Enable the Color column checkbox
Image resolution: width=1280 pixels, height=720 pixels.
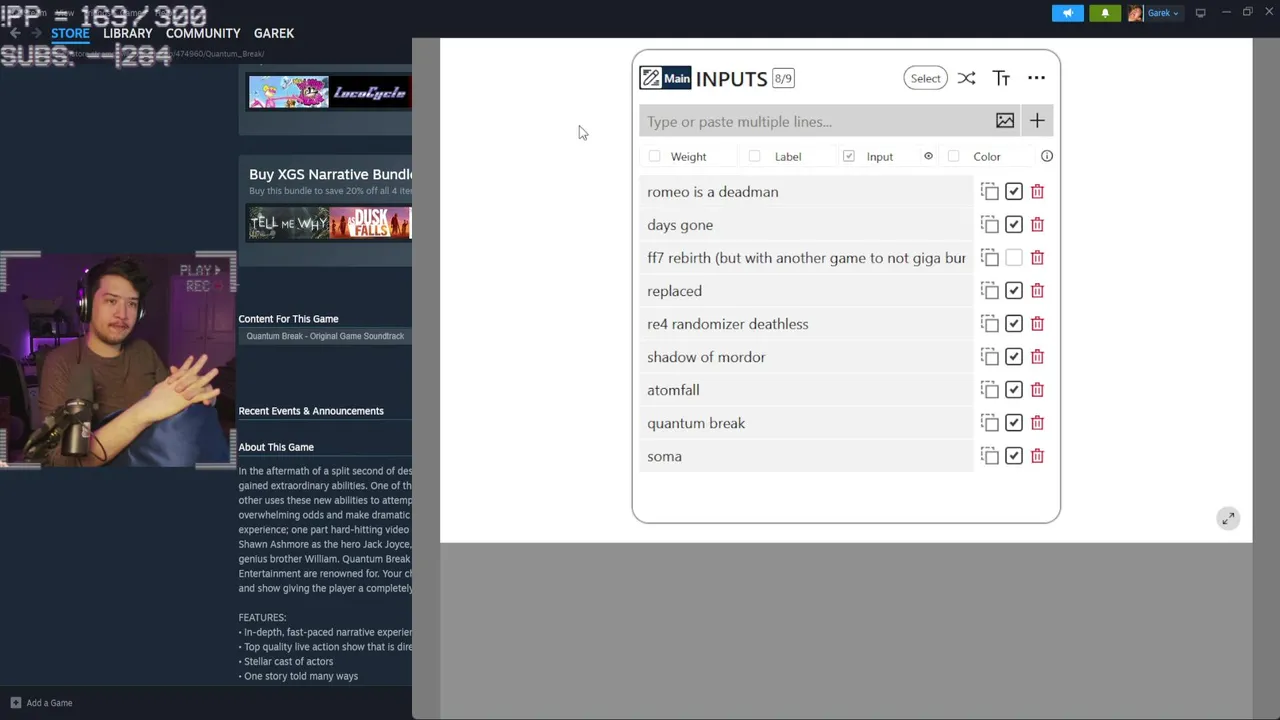point(953,156)
